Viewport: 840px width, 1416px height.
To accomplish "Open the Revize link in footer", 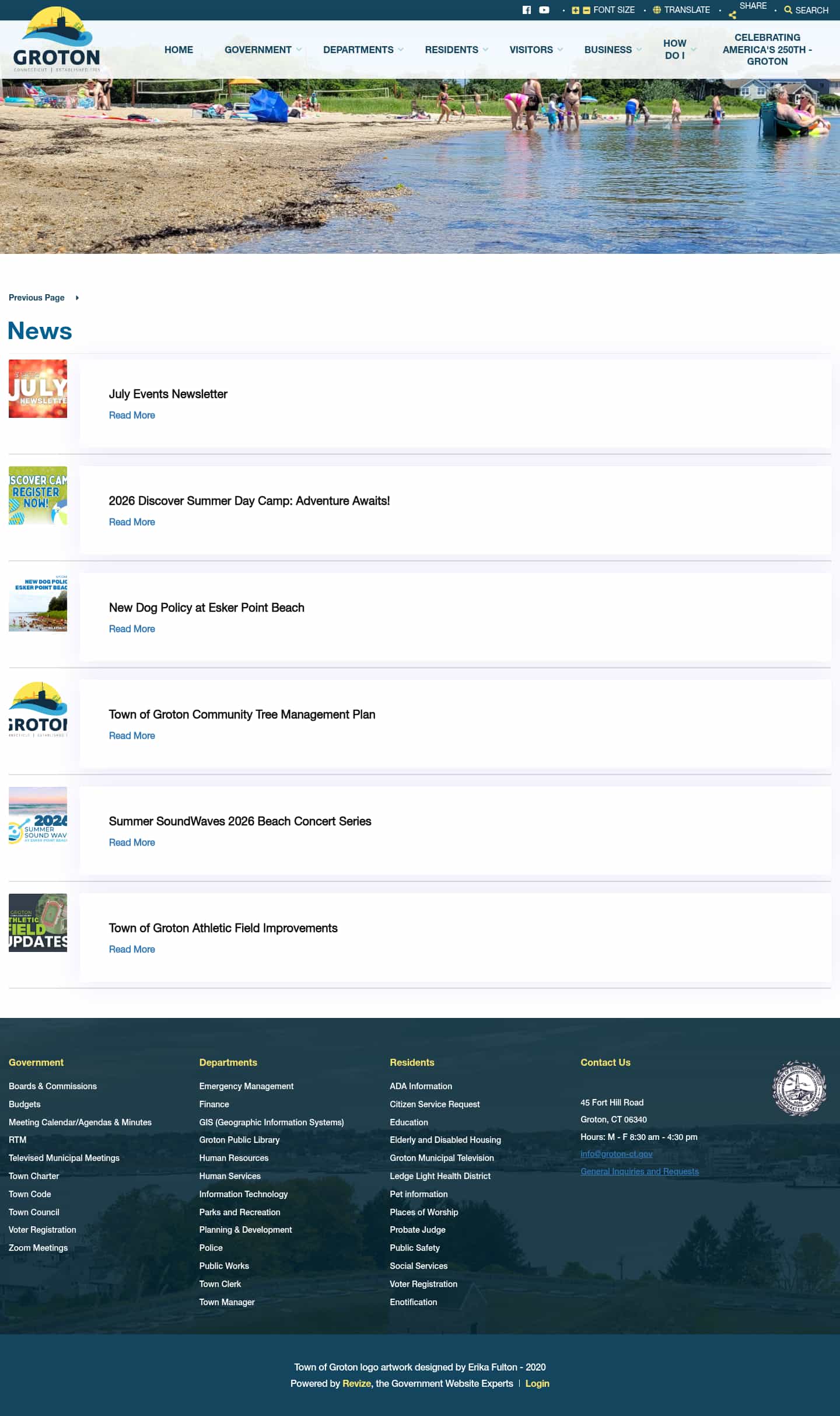I will [356, 1383].
